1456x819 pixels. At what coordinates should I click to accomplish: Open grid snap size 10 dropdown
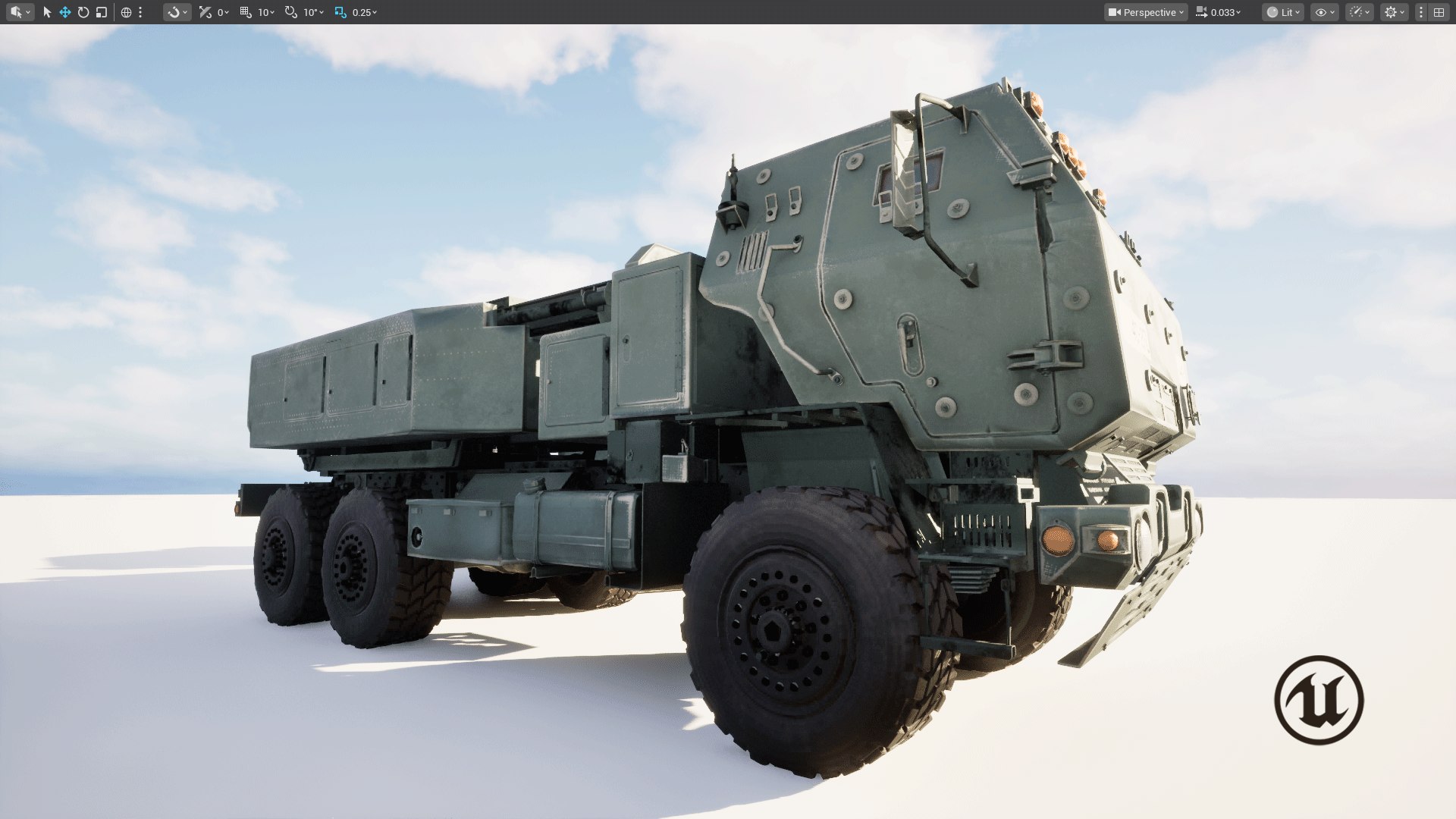pyautogui.click(x=266, y=12)
